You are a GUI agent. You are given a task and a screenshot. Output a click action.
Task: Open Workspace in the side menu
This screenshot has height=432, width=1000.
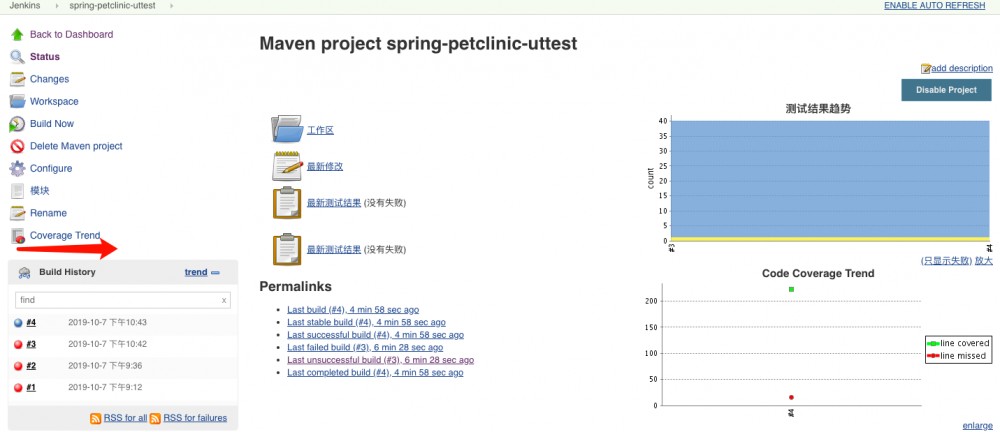pyautogui.click(x=54, y=101)
